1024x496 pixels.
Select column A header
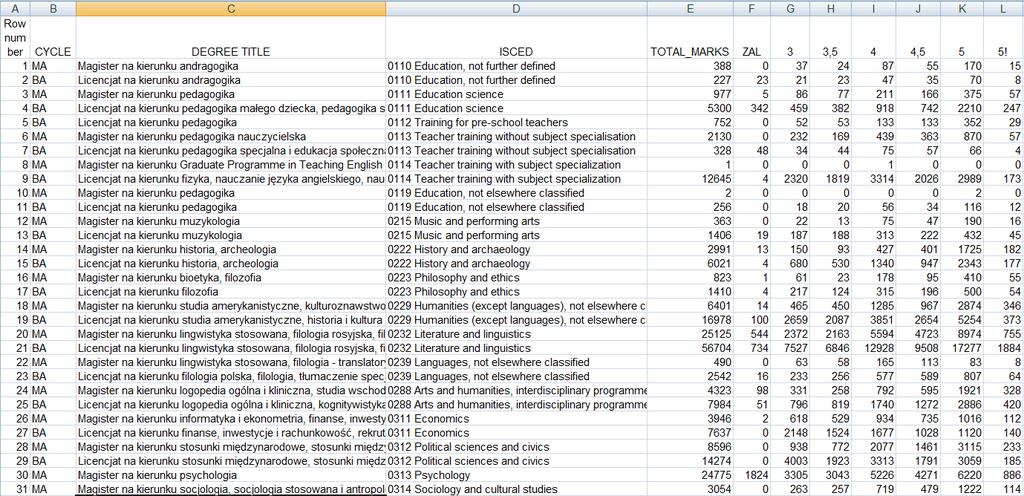coord(15,8)
